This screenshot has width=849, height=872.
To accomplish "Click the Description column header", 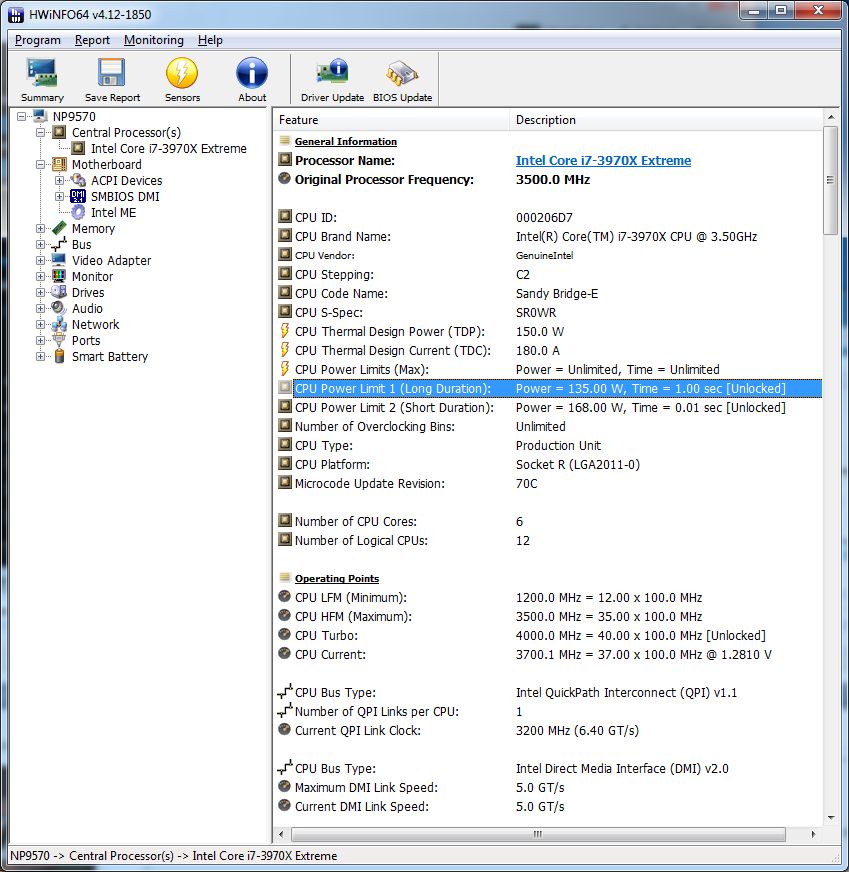I will pos(666,120).
